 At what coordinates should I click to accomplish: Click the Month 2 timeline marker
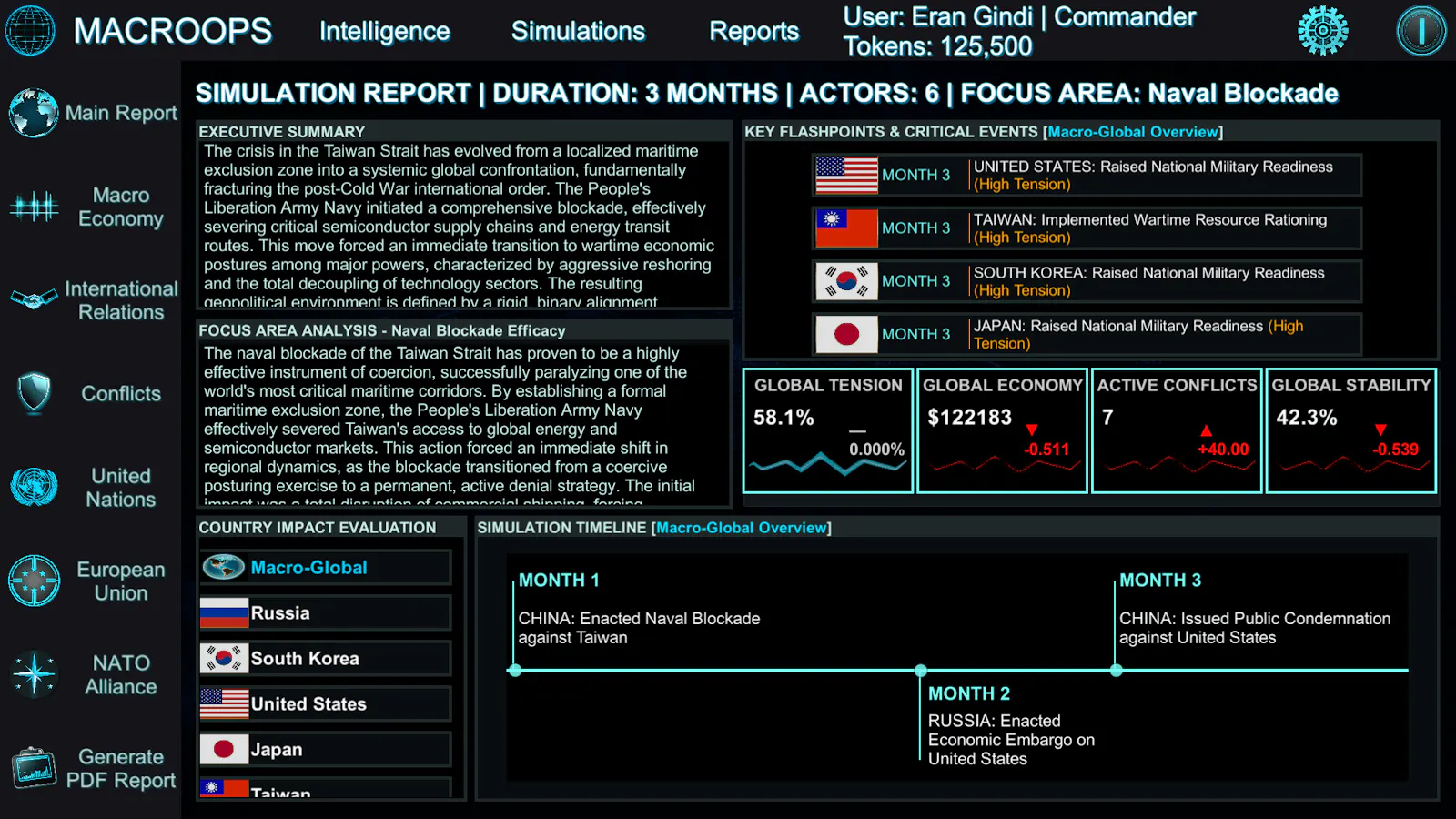[921, 671]
